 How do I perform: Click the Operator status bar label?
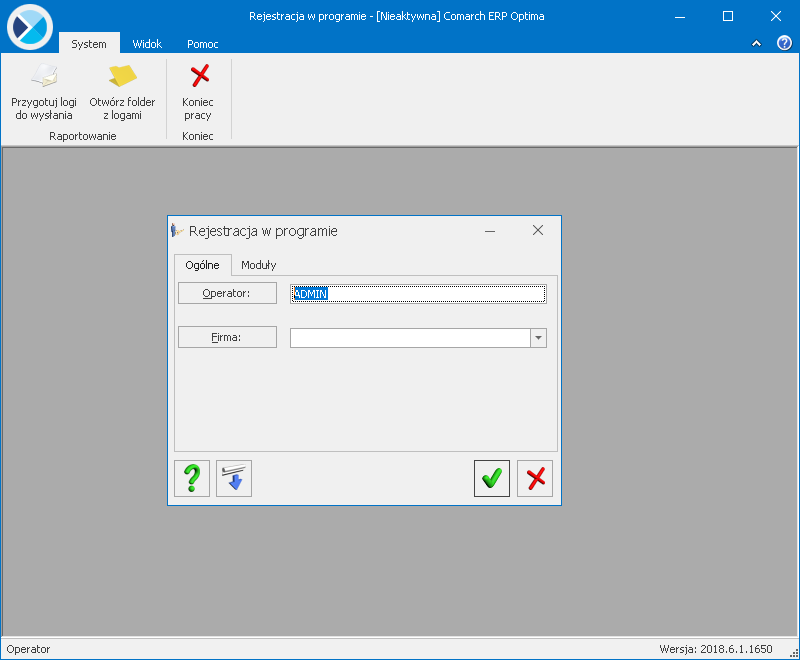pos(28,649)
